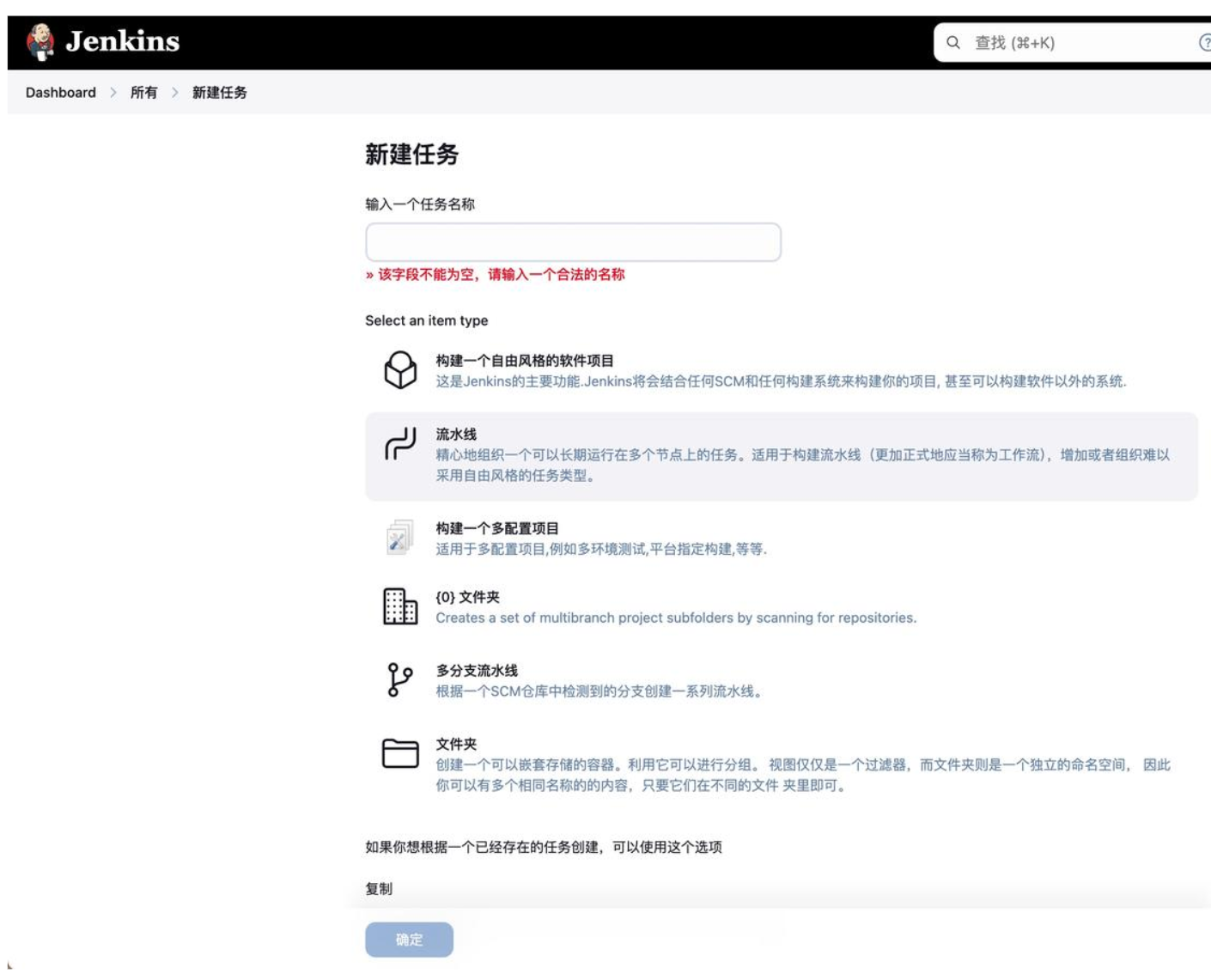Click the task name input field
The width and height of the screenshot is (1211, 980).
click(573, 242)
